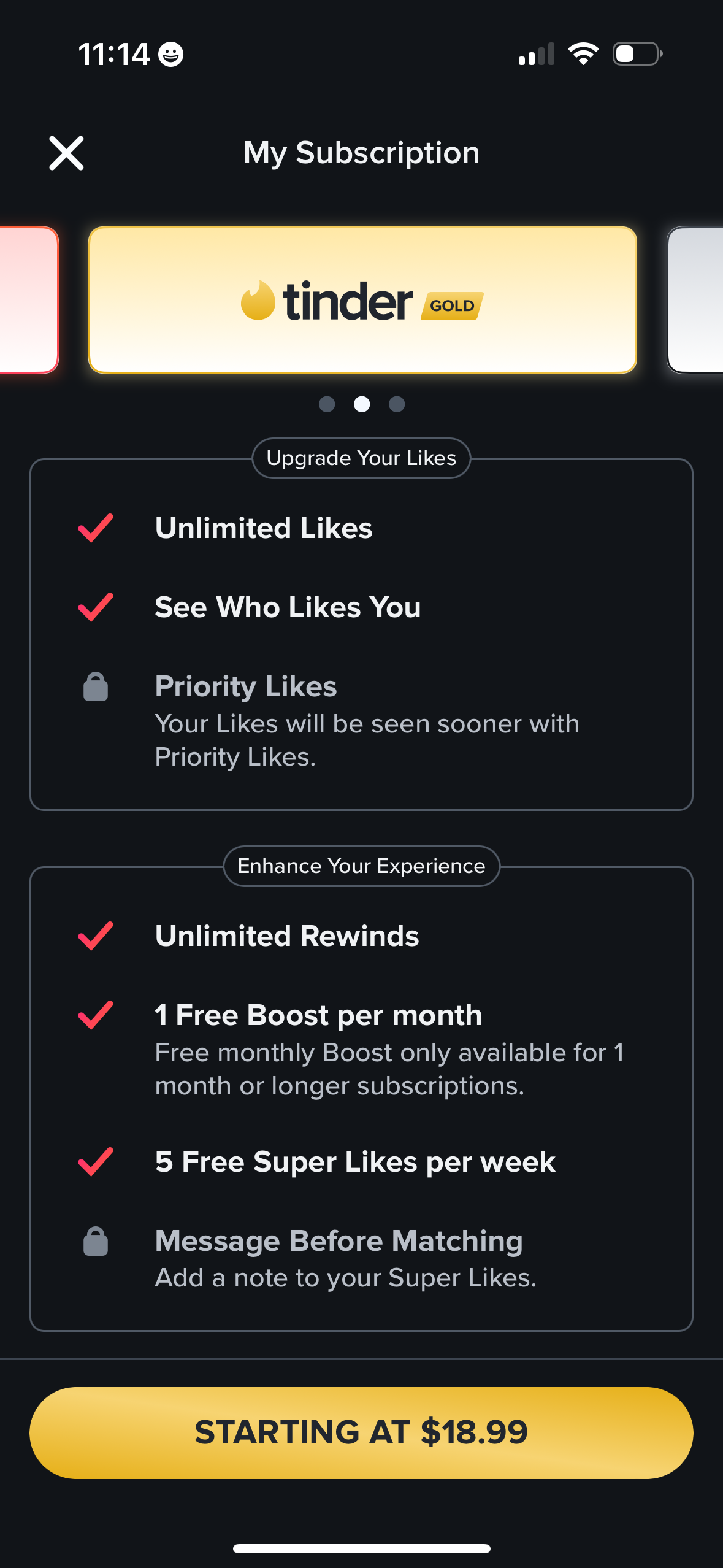Tap the GOLD badge on plan card
Viewport: 723px width, 1568px height.
tap(452, 306)
